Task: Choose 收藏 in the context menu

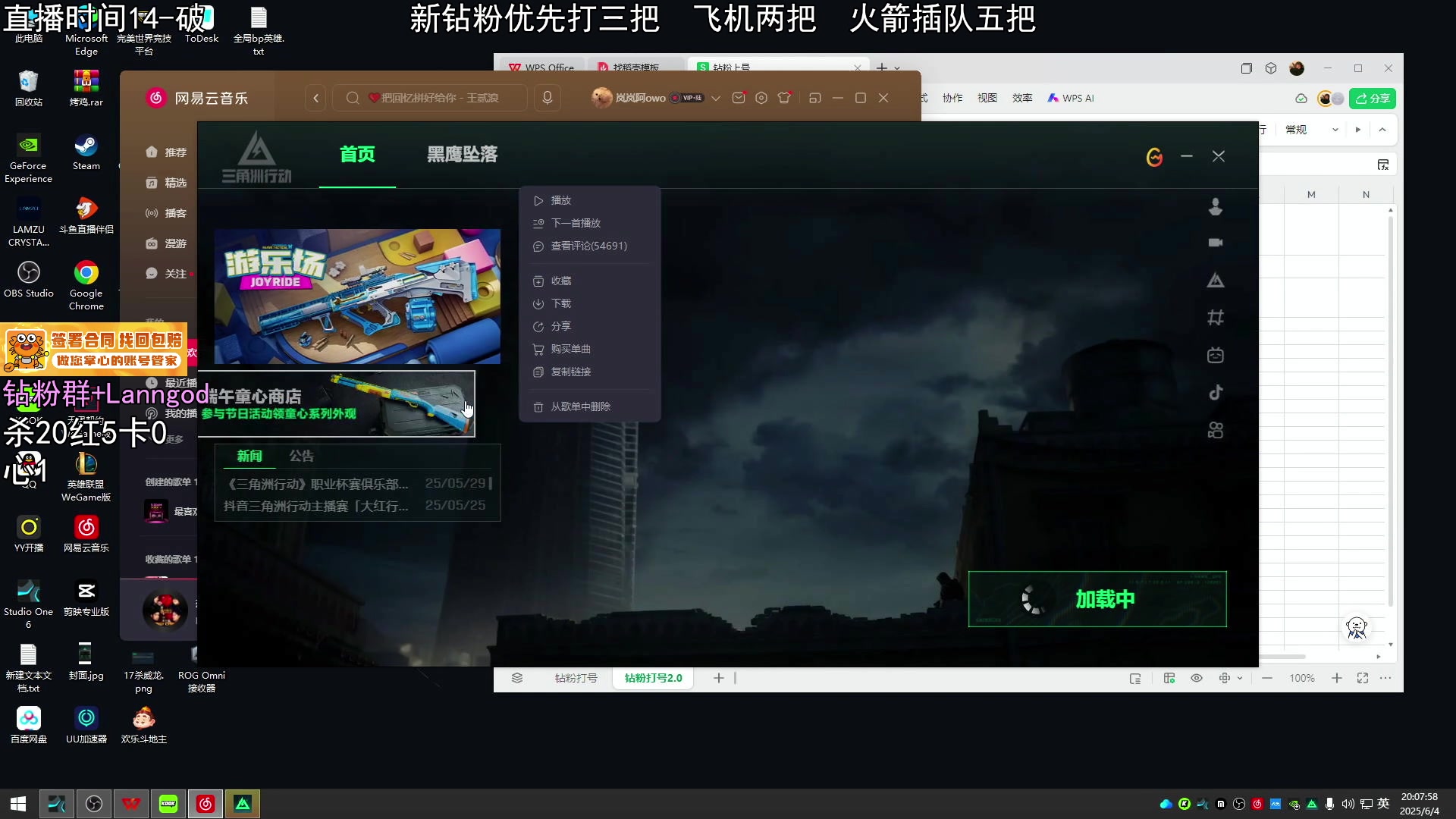Action: pyautogui.click(x=589, y=281)
